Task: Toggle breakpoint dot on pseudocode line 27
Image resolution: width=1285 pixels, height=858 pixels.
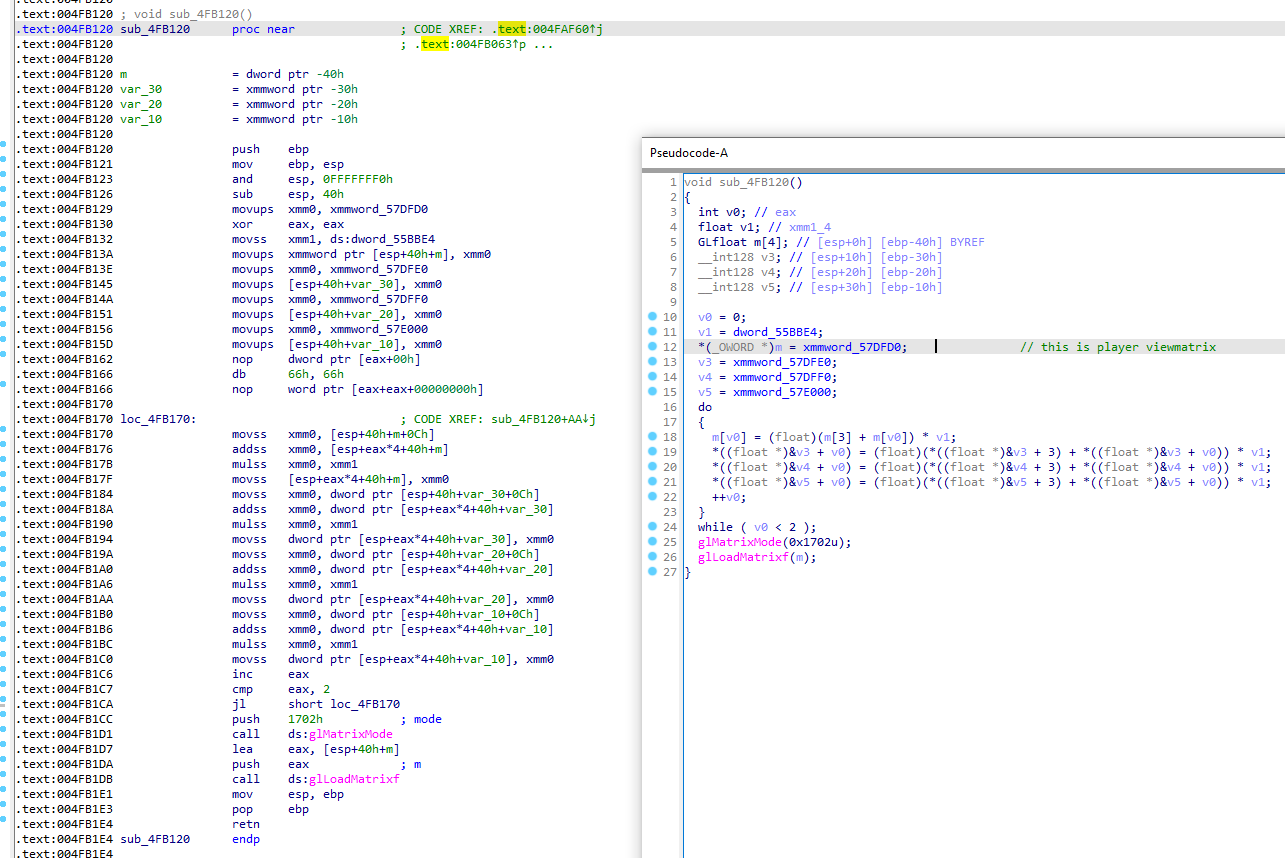Action: (653, 572)
